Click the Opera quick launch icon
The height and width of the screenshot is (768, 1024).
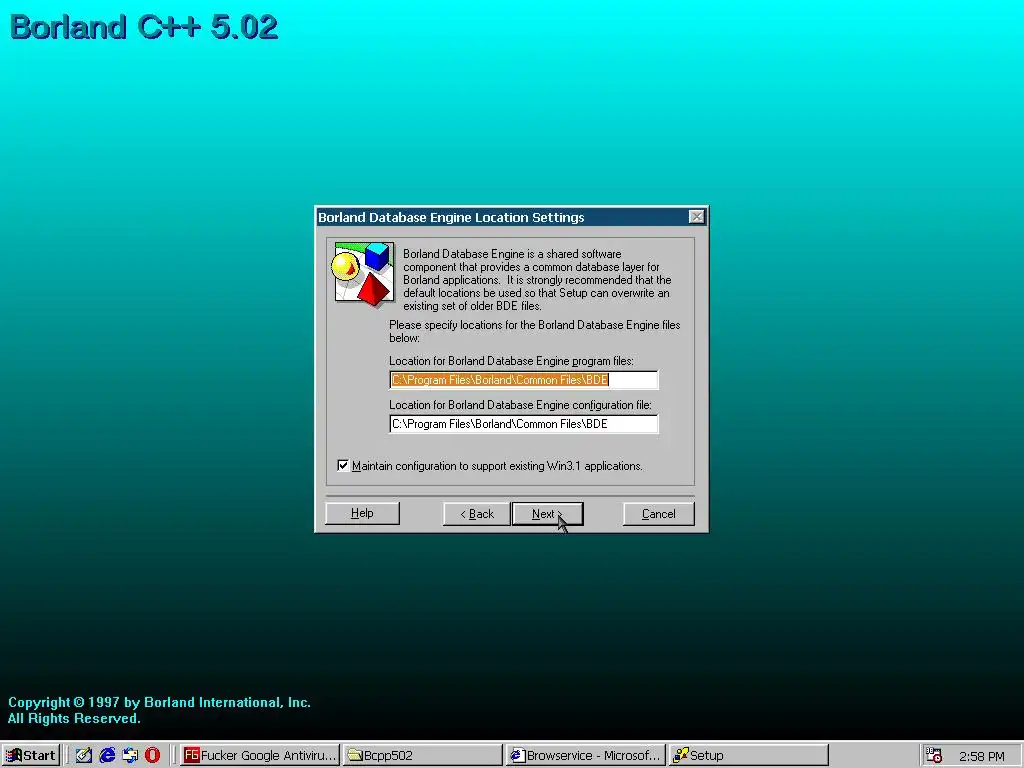153,756
